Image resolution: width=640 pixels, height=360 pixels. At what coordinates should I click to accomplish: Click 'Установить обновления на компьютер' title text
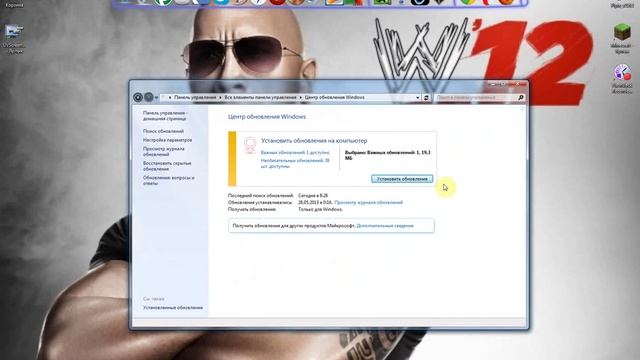pyautogui.click(x=314, y=140)
